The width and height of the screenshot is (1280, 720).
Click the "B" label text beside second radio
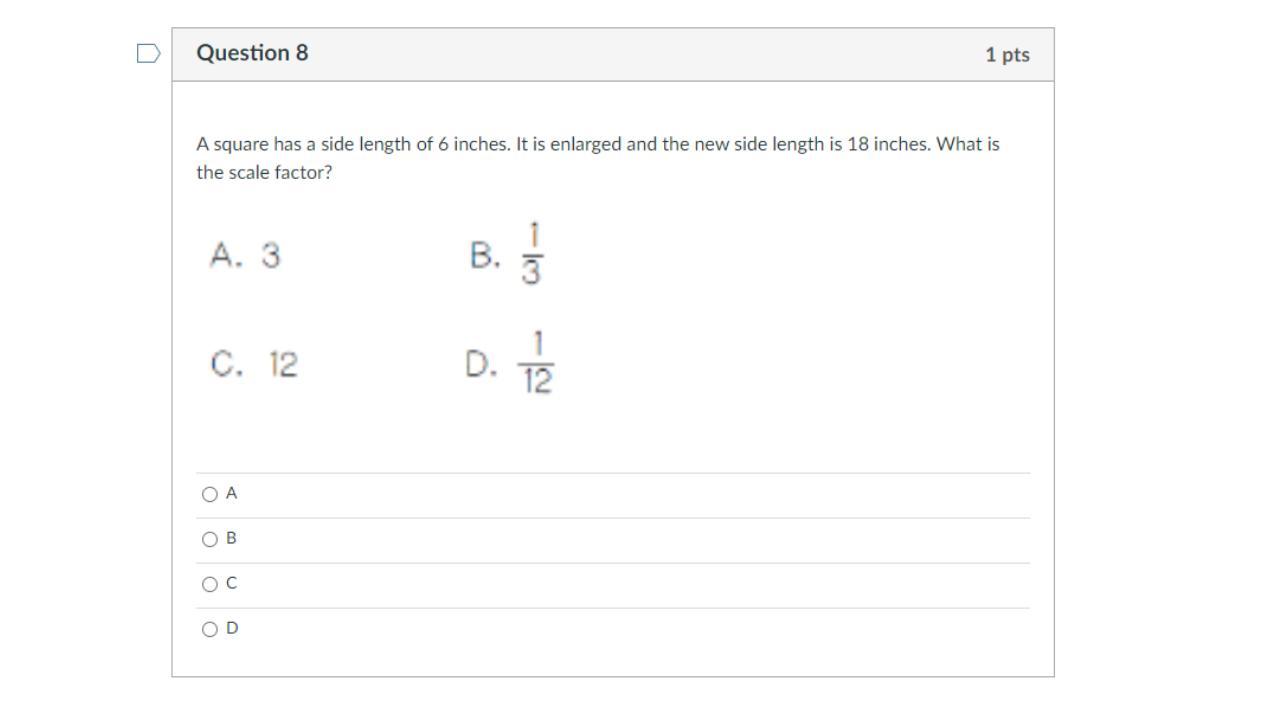point(231,538)
